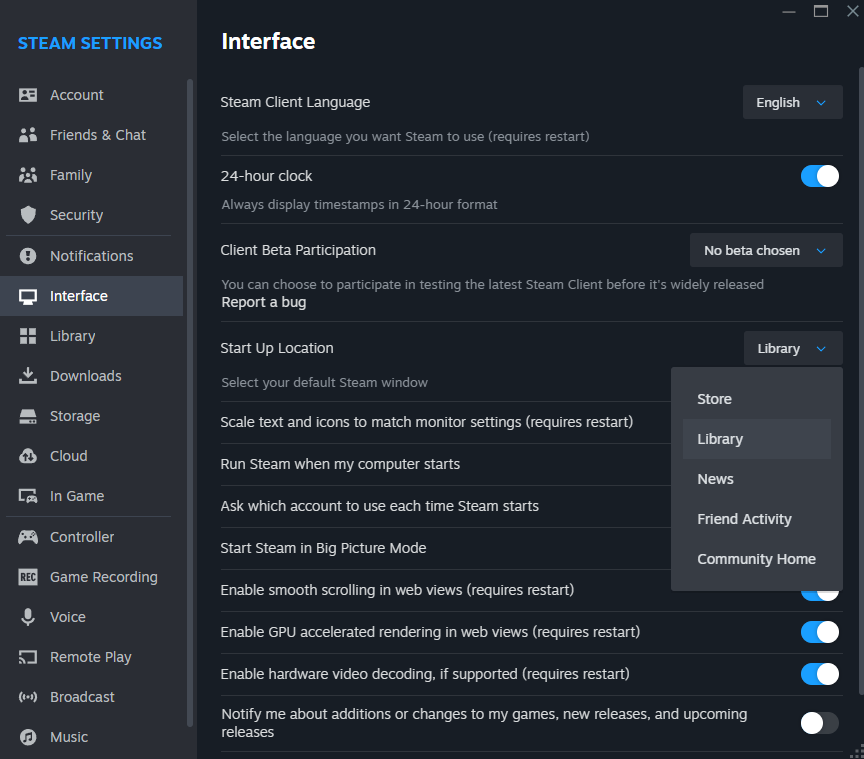Open the Steam Client Language dropdown
The height and width of the screenshot is (759, 864).
click(792, 102)
